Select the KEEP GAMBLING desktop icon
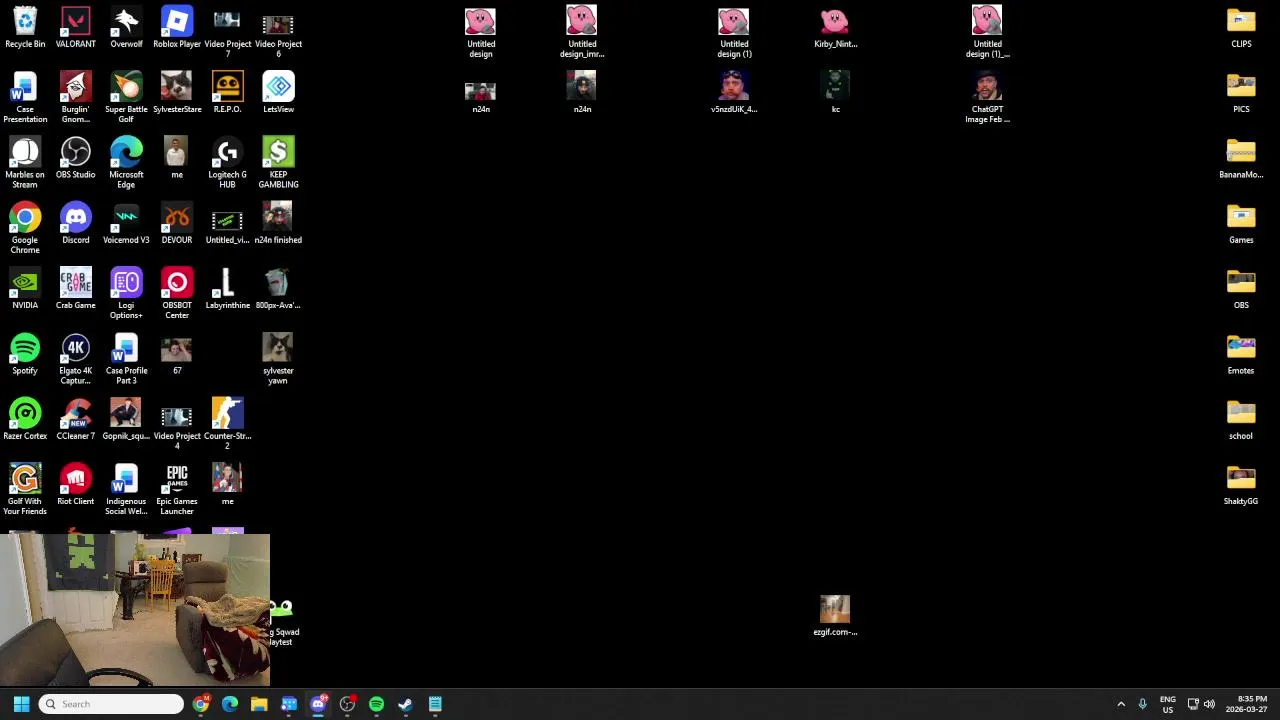The width and height of the screenshot is (1280, 720). click(x=278, y=163)
